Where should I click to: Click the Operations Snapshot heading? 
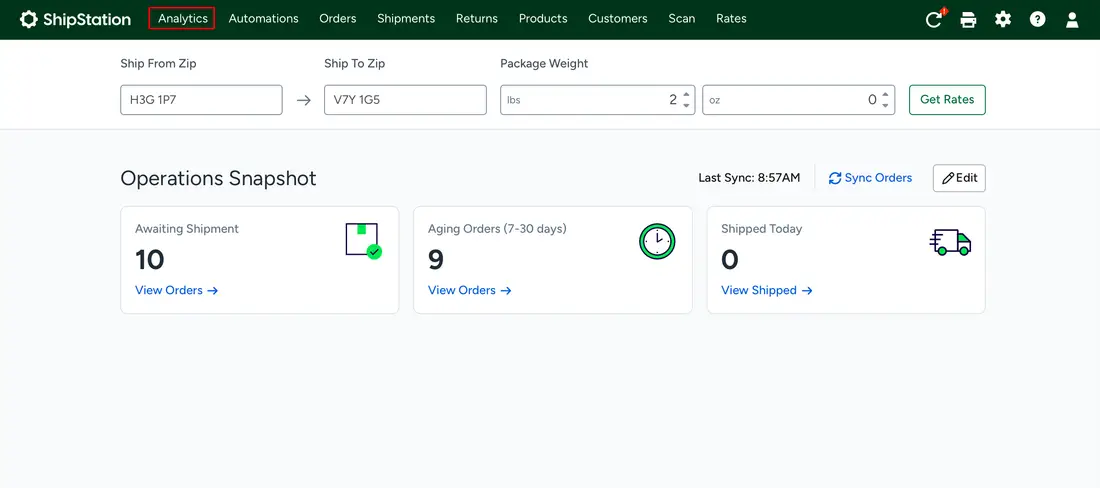pyautogui.click(x=218, y=178)
